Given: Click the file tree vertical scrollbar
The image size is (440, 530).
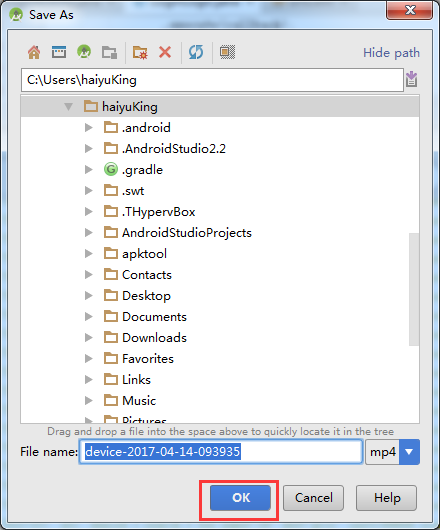Looking at the screenshot, I should pos(414,289).
